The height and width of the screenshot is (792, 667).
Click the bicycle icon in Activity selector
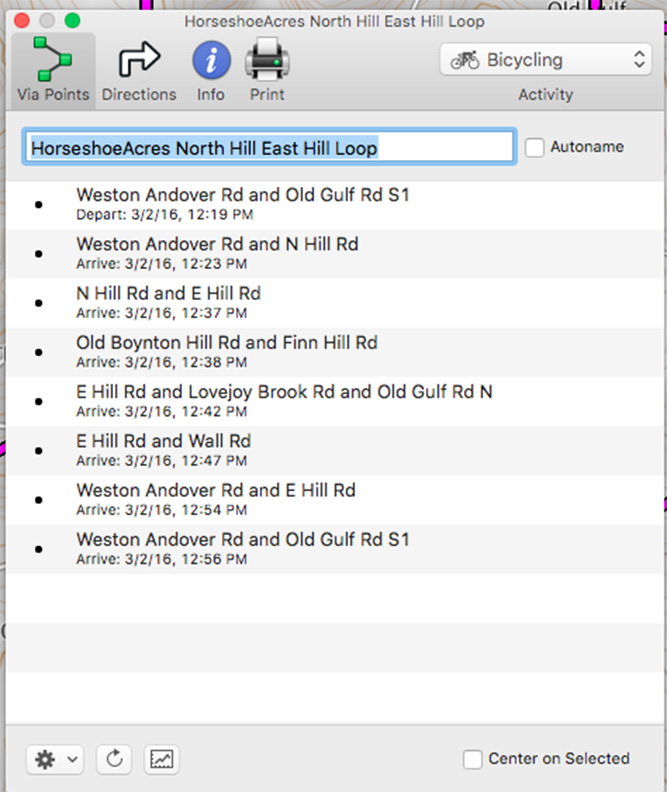pos(465,60)
